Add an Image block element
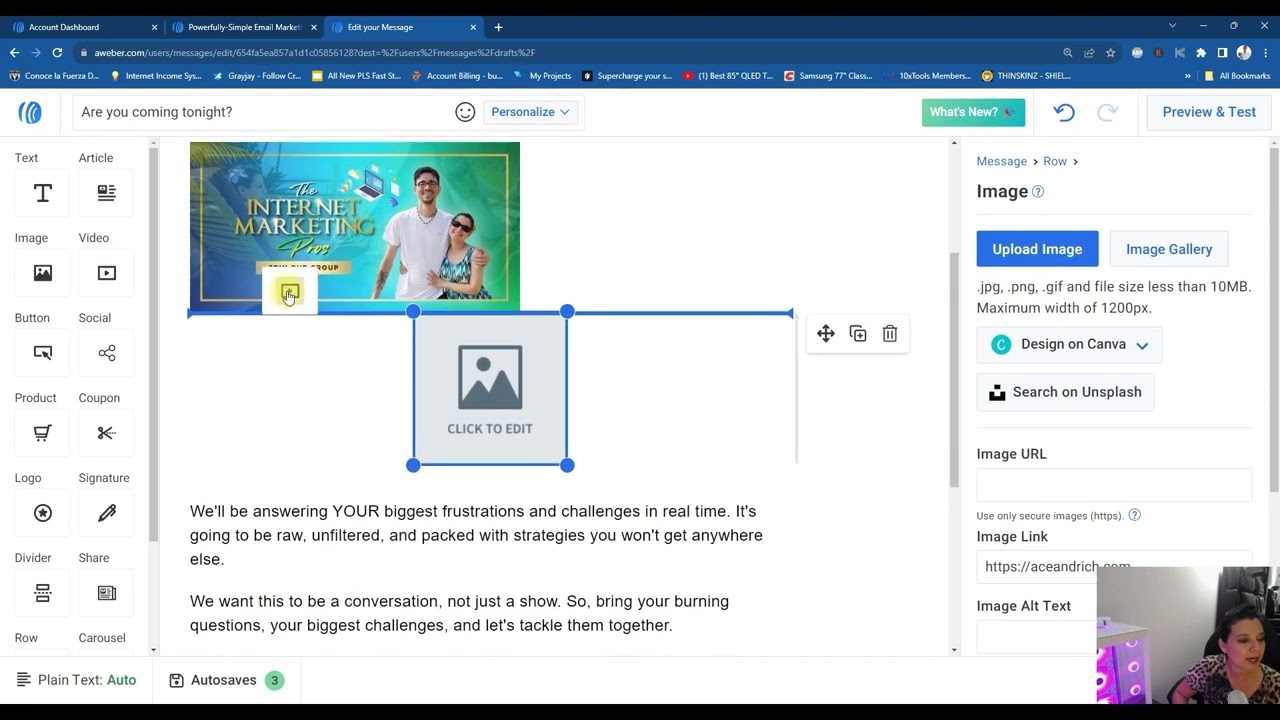This screenshot has width=1280, height=720. 42,273
